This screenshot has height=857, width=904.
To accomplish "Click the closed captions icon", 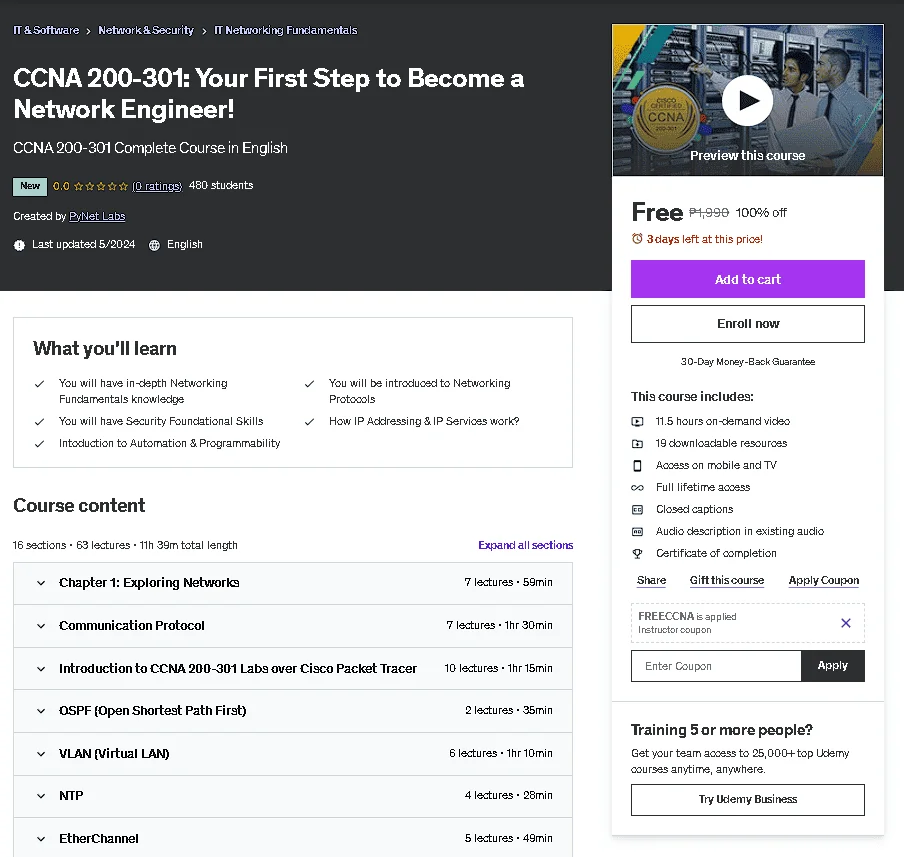I will pyautogui.click(x=637, y=509).
